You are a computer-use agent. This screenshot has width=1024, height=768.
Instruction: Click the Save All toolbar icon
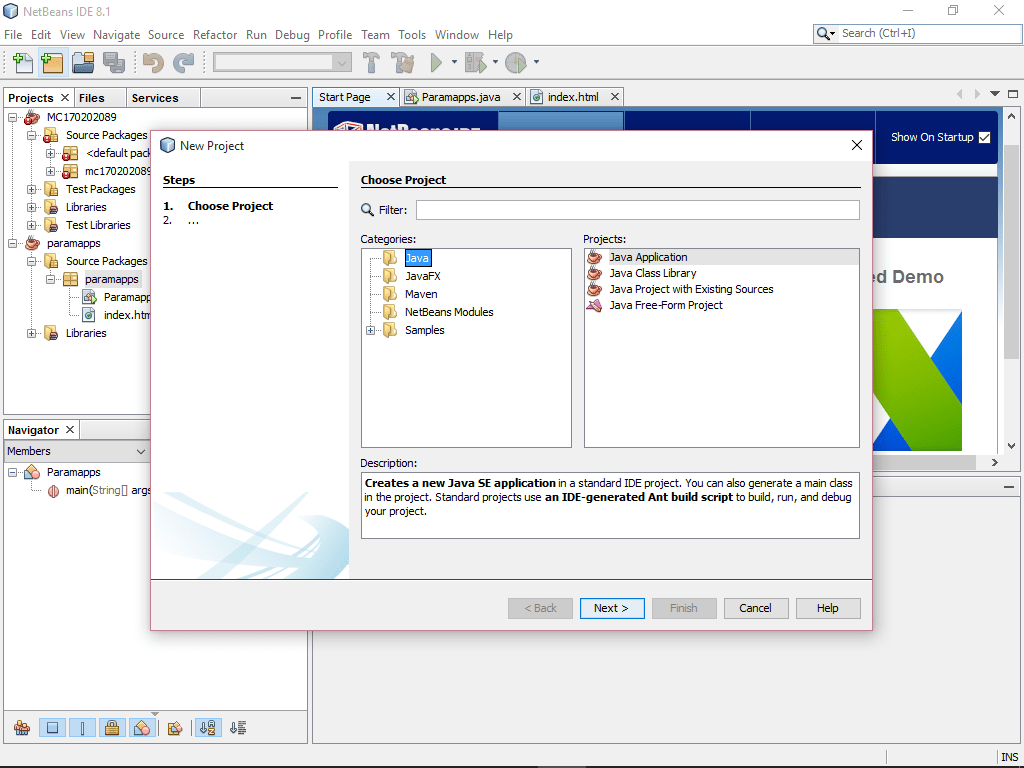(114, 63)
